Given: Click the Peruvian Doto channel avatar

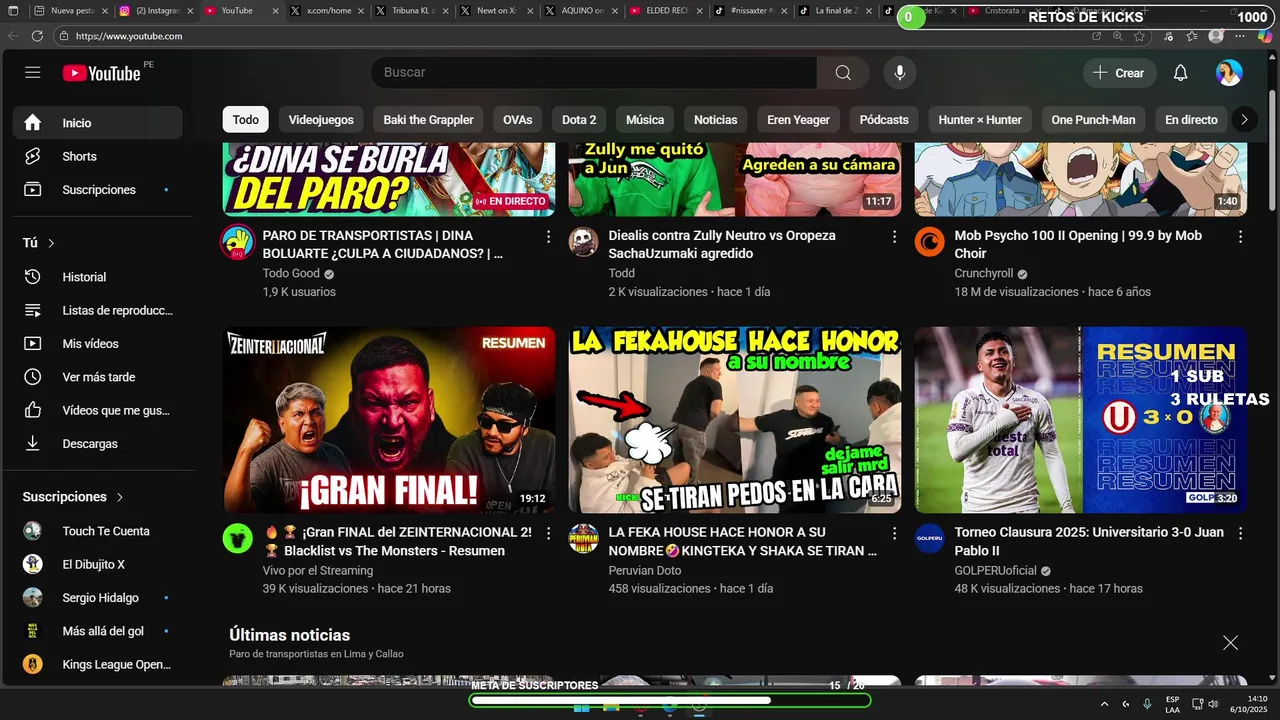Looking at the screenshot, I should coord(584,538).
